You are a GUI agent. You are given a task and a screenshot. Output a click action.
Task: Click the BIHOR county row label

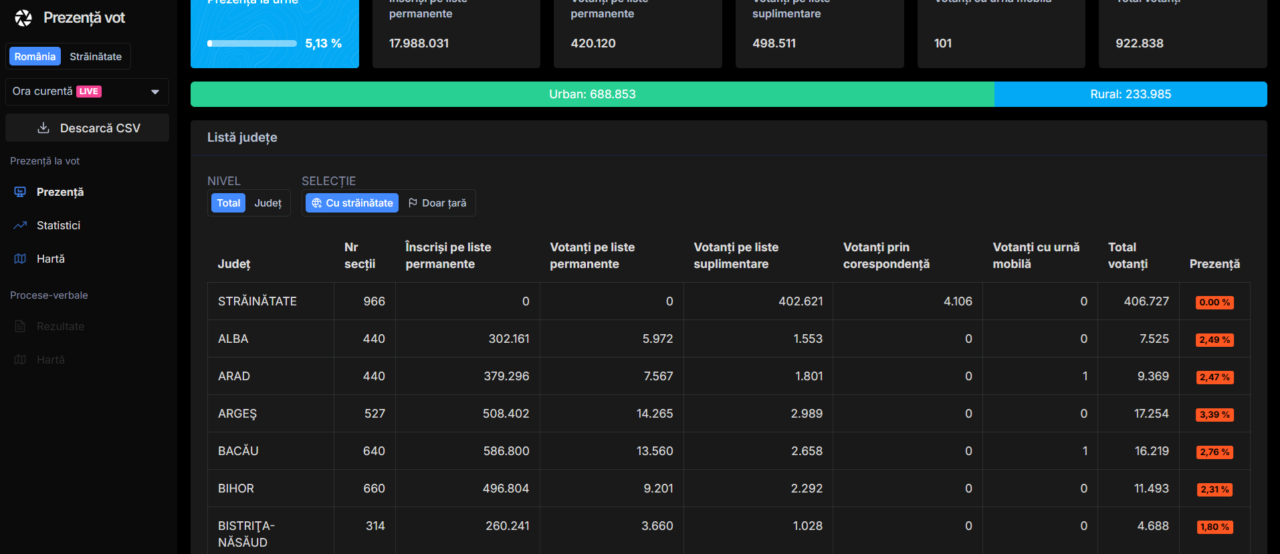236,488
